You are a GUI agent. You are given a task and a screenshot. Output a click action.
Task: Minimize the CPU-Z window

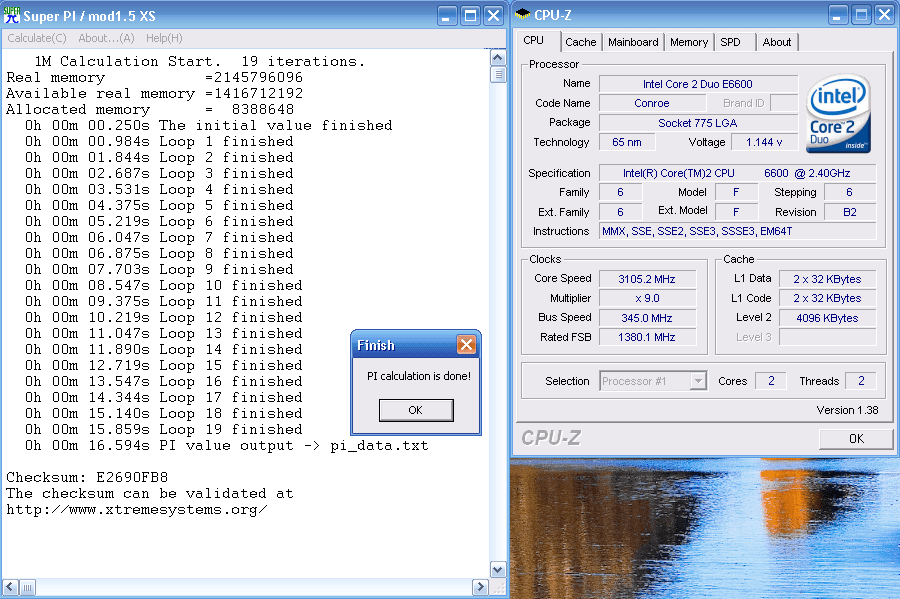point(839,15)
